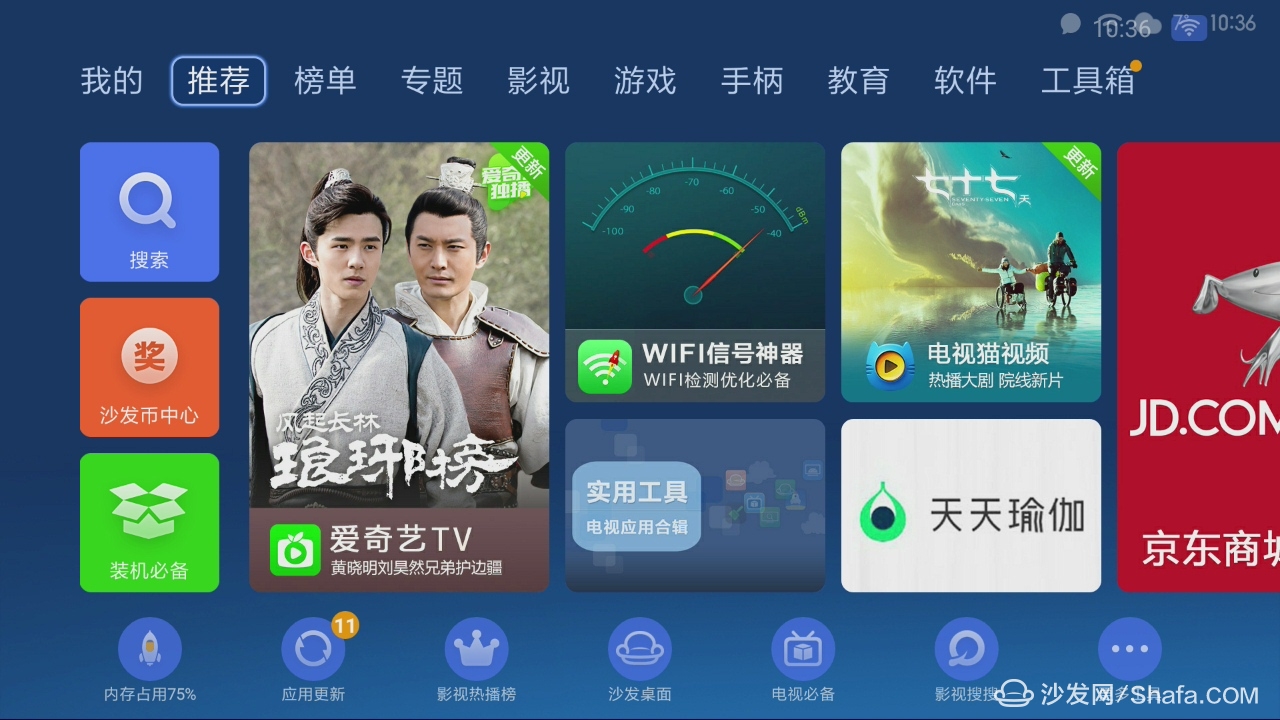Screen dimensions: 1280x720
Task: Open the 电视必备 TV icon
Action: tap(803, 649)
